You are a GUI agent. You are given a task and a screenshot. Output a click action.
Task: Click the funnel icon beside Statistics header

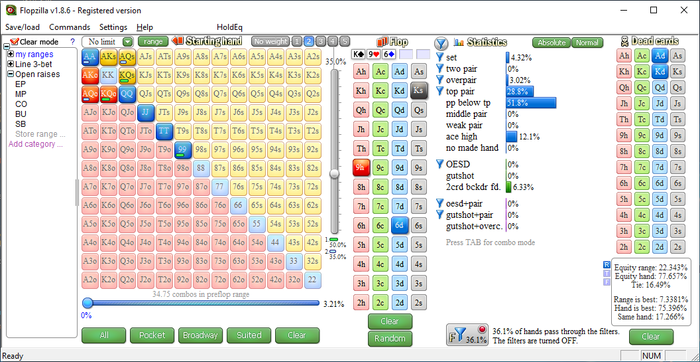tap(441, 43)
